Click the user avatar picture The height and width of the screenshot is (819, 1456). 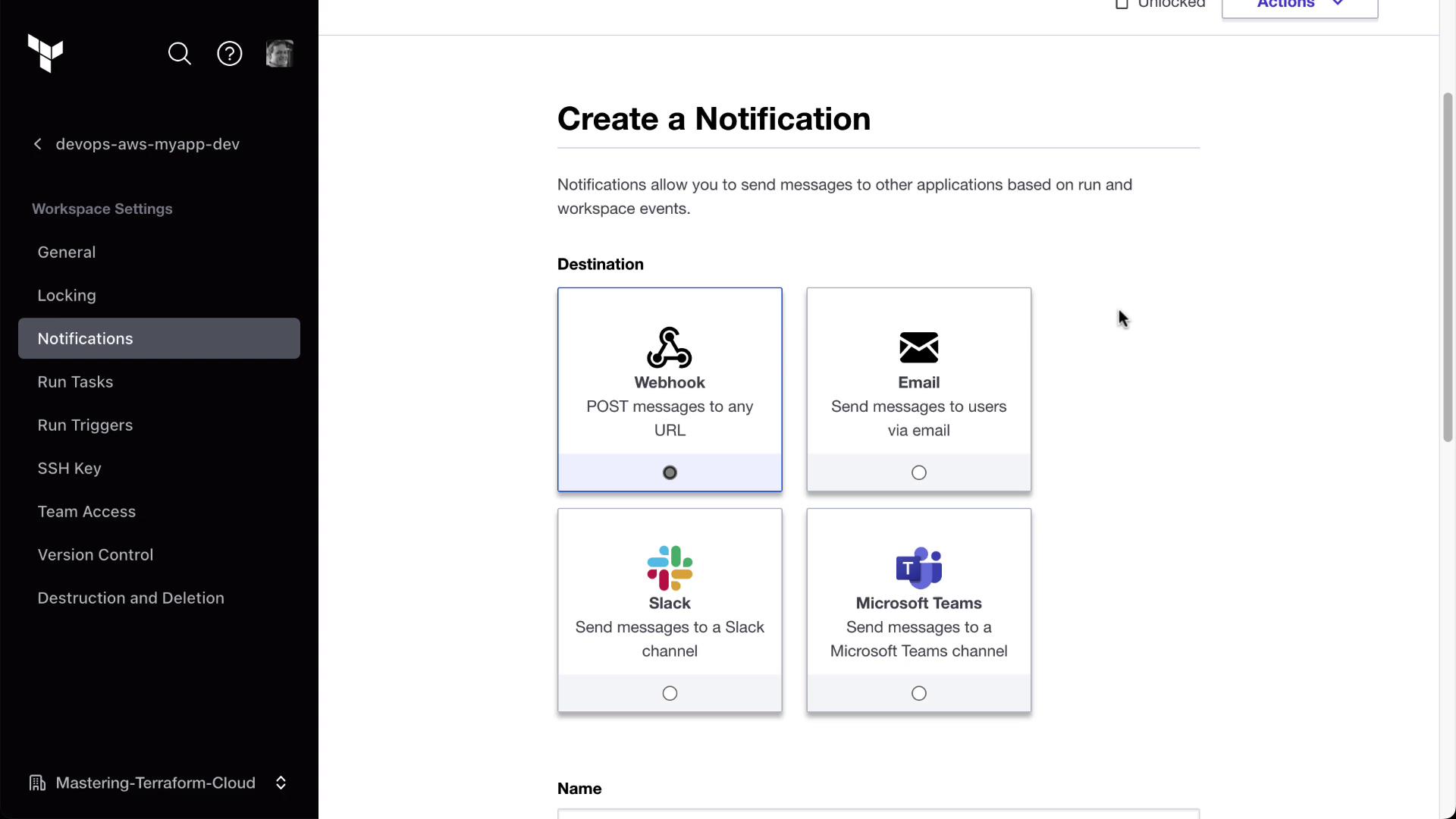[280, 54]
